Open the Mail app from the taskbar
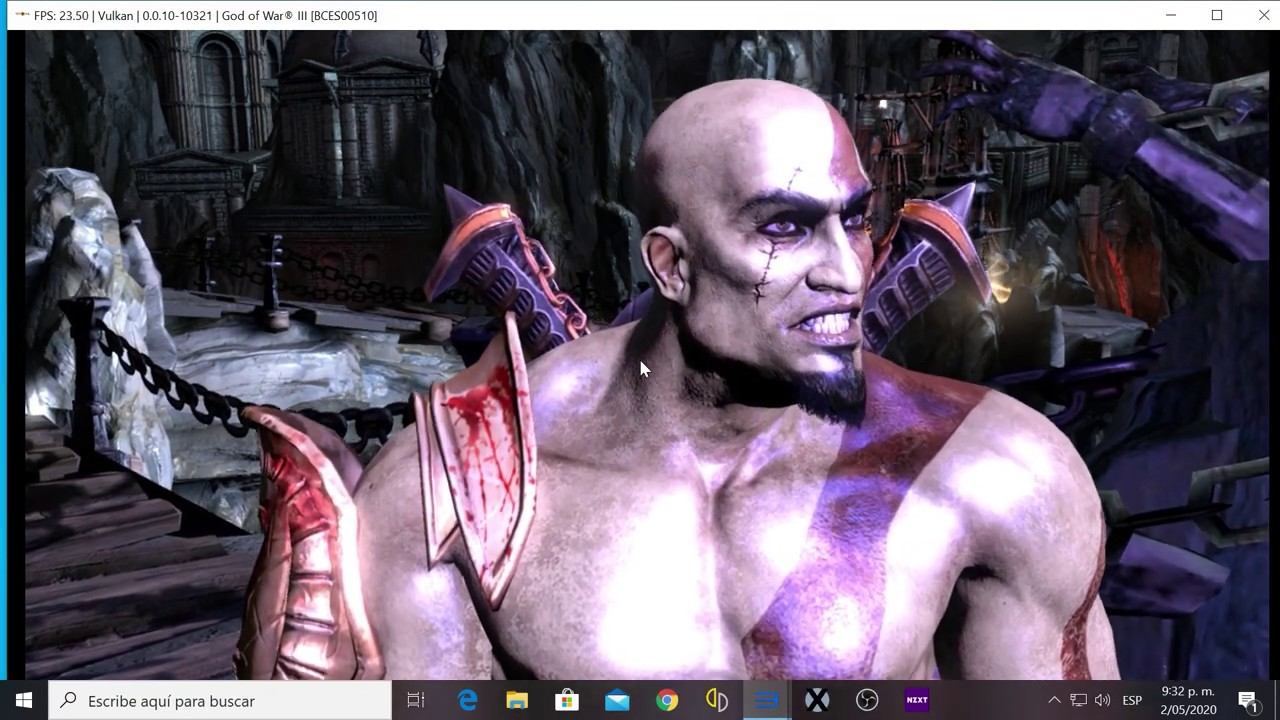Image resolution: width=1280 pixels, height=720 pixels. (617, 700)
